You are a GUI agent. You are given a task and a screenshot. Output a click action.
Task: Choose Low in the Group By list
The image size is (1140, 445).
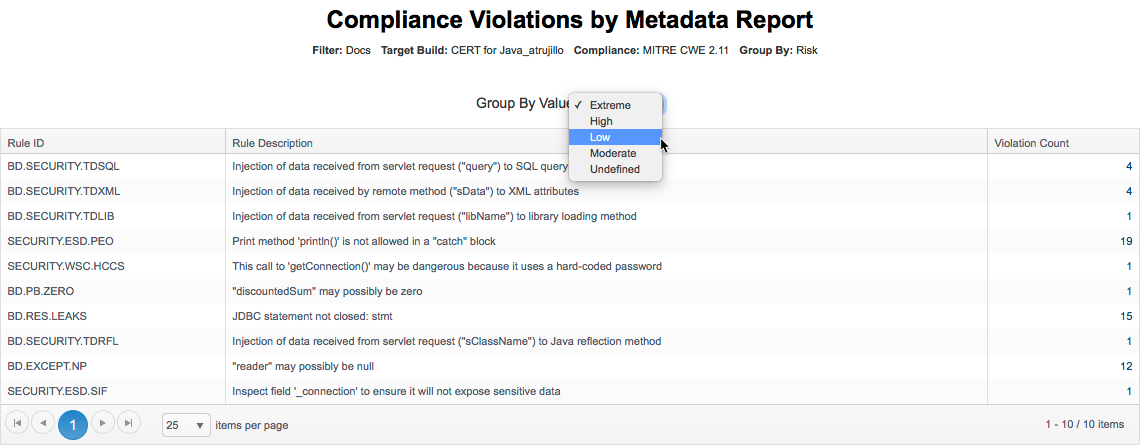click(x=615, y=137)
